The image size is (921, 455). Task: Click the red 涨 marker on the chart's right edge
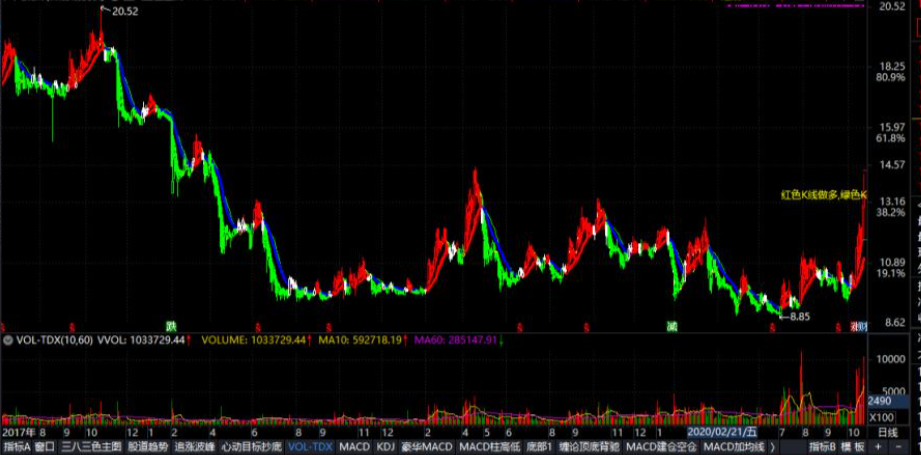click(x=853, y=326)
